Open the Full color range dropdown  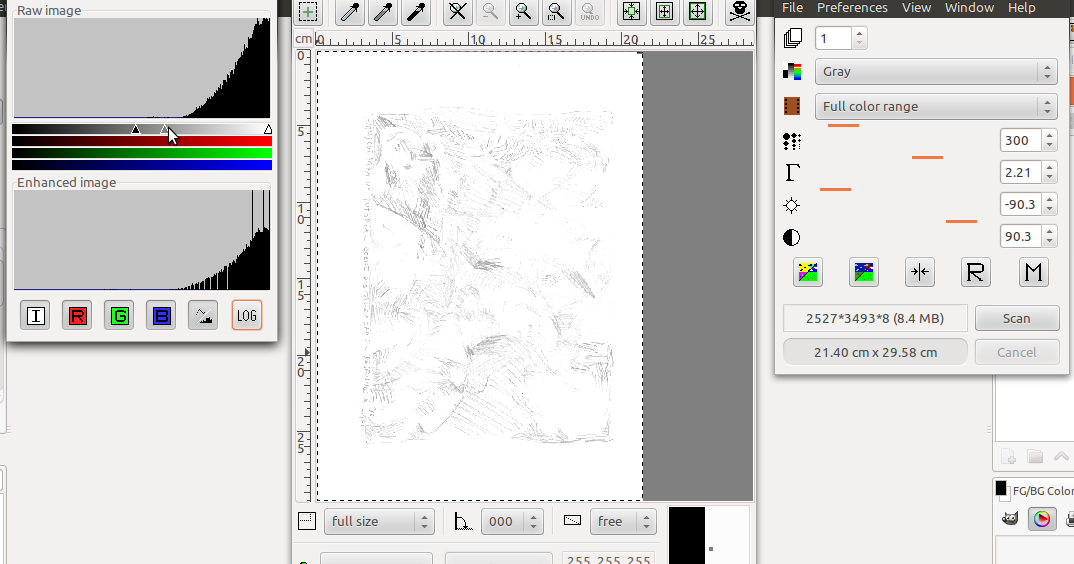click(x=936, y=106)
